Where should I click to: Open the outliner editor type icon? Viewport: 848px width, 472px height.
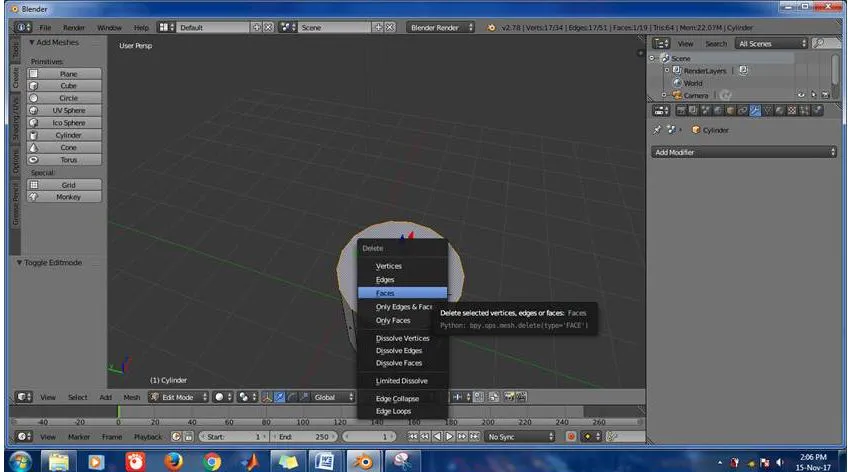click(661, 43)
